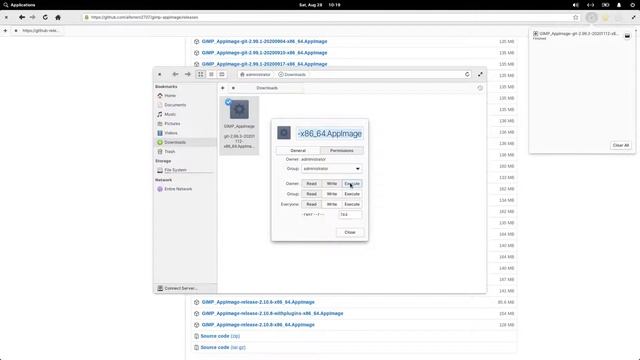The width and height of the screenshot is (640, 360).
Task: Close the file properties dialog
Action: click(x=350, y=232)
